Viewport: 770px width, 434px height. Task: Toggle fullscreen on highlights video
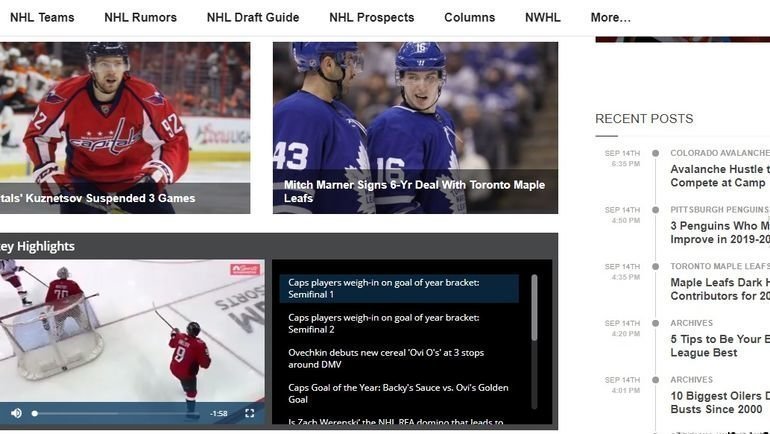click(249, 413)
